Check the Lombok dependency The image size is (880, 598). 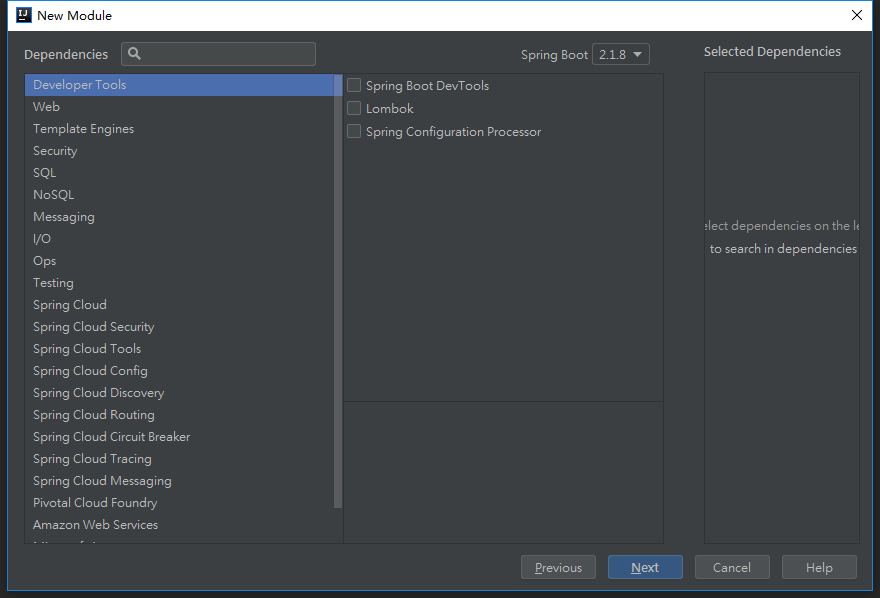[354, 108]
